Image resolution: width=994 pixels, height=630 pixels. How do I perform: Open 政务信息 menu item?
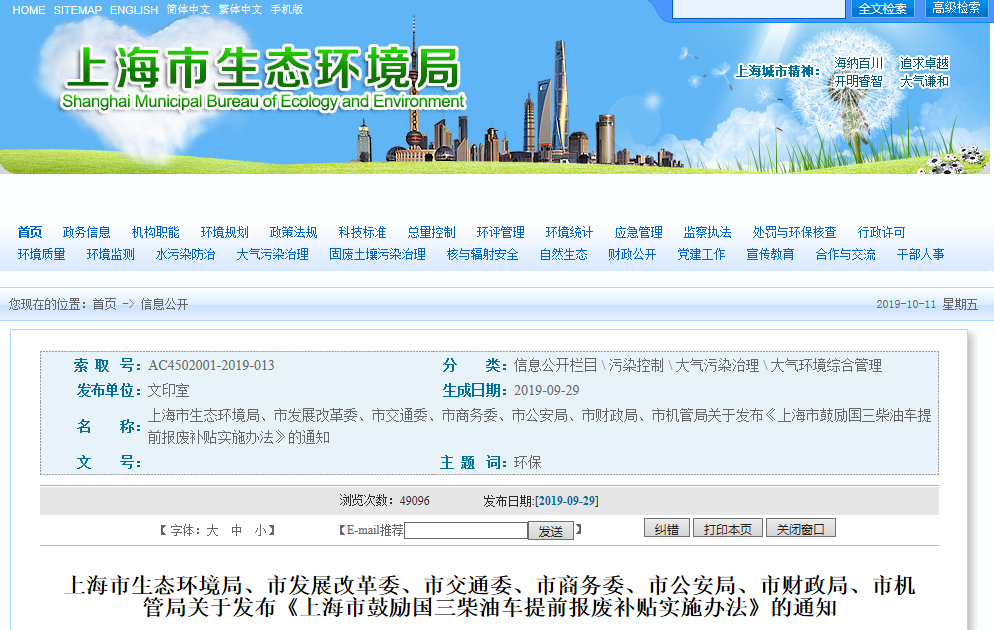(86, 232)
